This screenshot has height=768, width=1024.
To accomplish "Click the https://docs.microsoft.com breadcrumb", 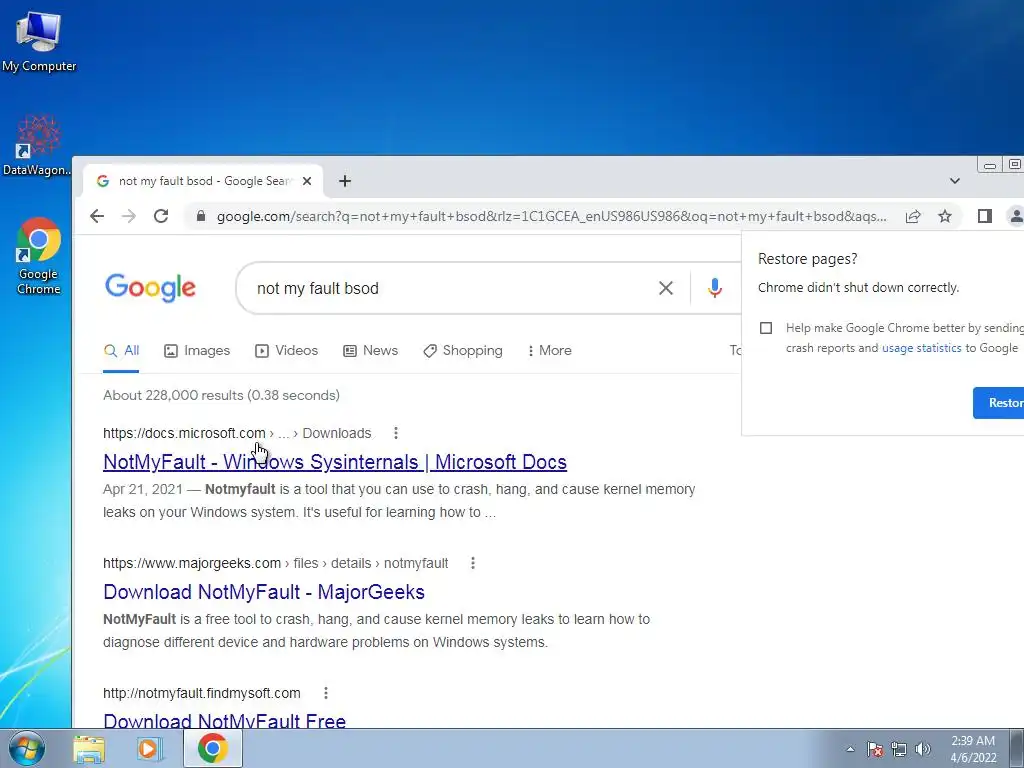I will click(x=184, y=433).
